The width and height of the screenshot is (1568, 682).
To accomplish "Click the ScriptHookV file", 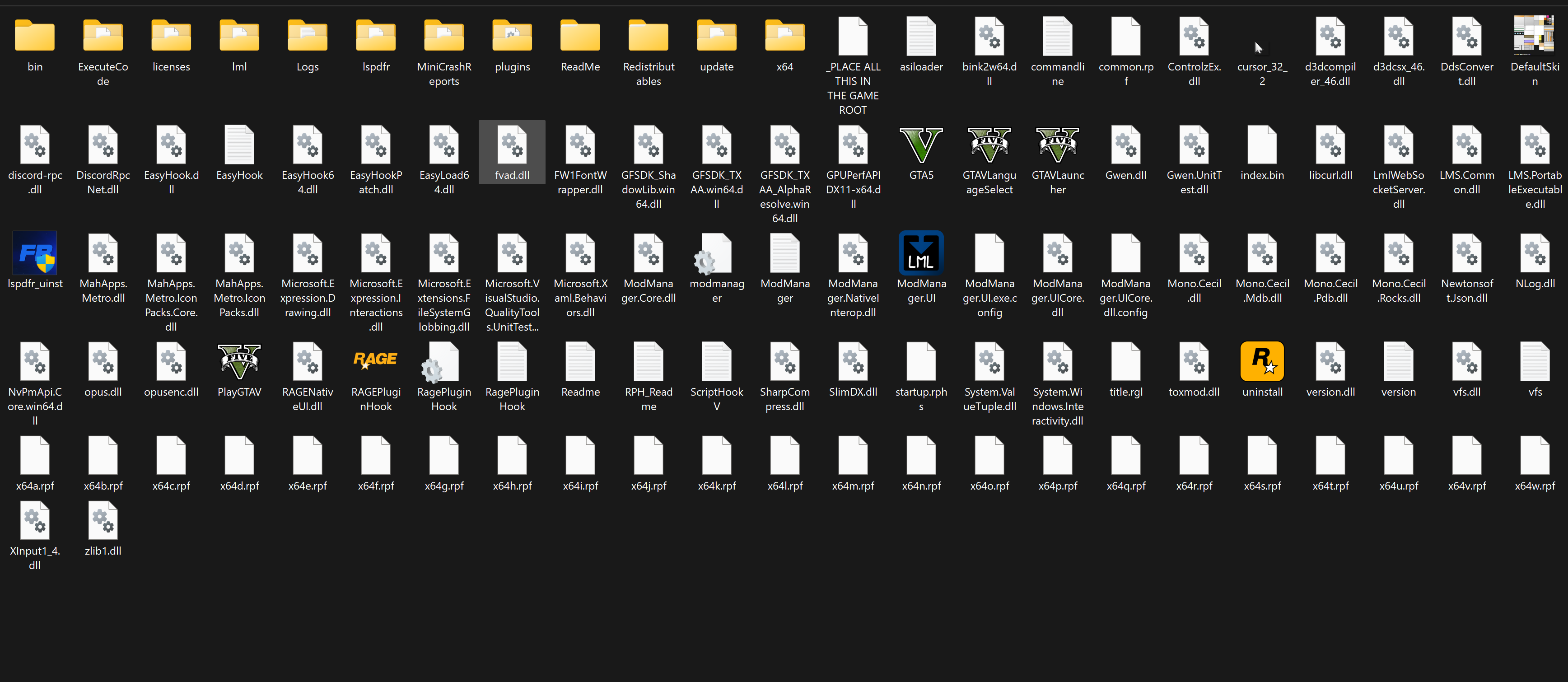I will (x=716, y=363).
